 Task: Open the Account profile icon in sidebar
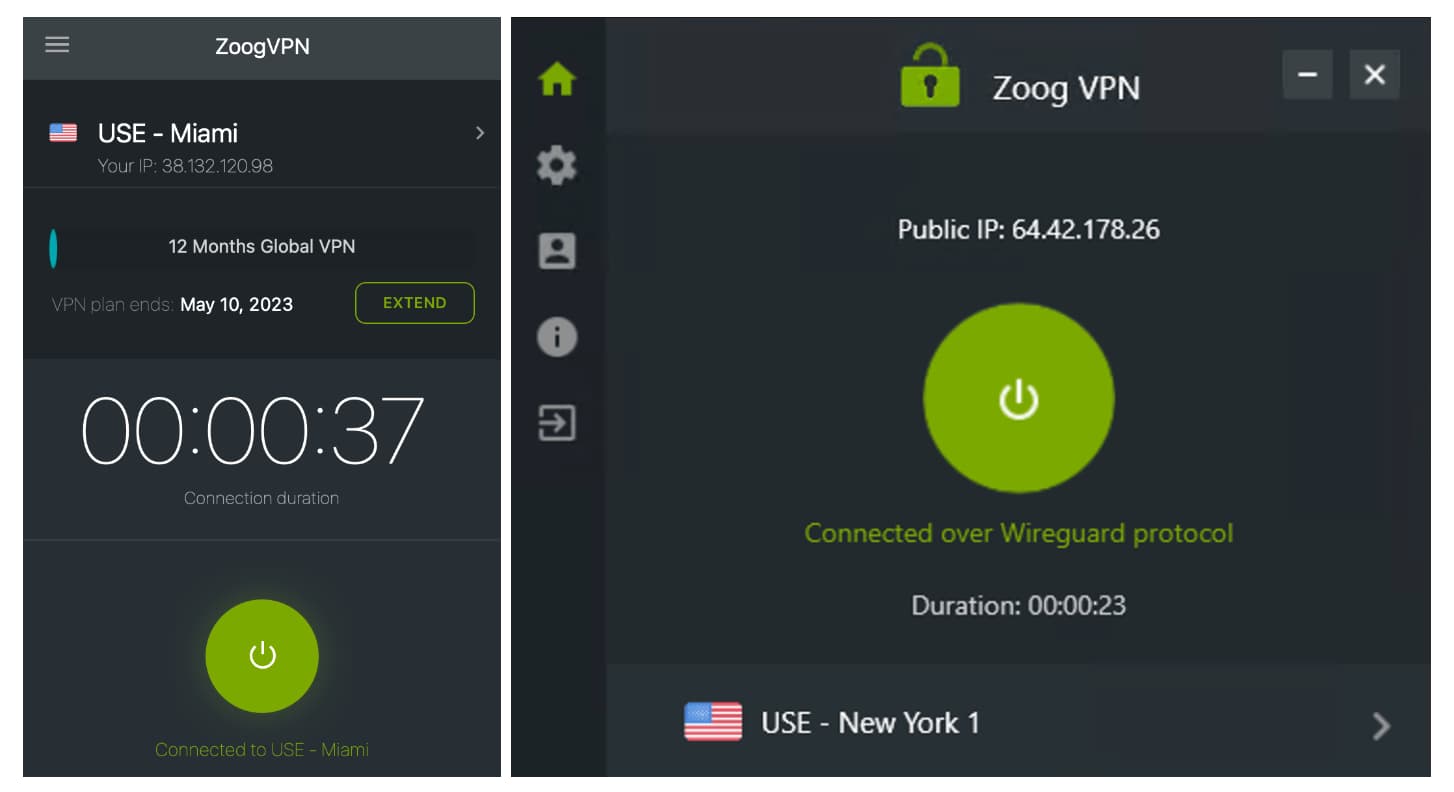pyautogui.click(x=557, y=251)
